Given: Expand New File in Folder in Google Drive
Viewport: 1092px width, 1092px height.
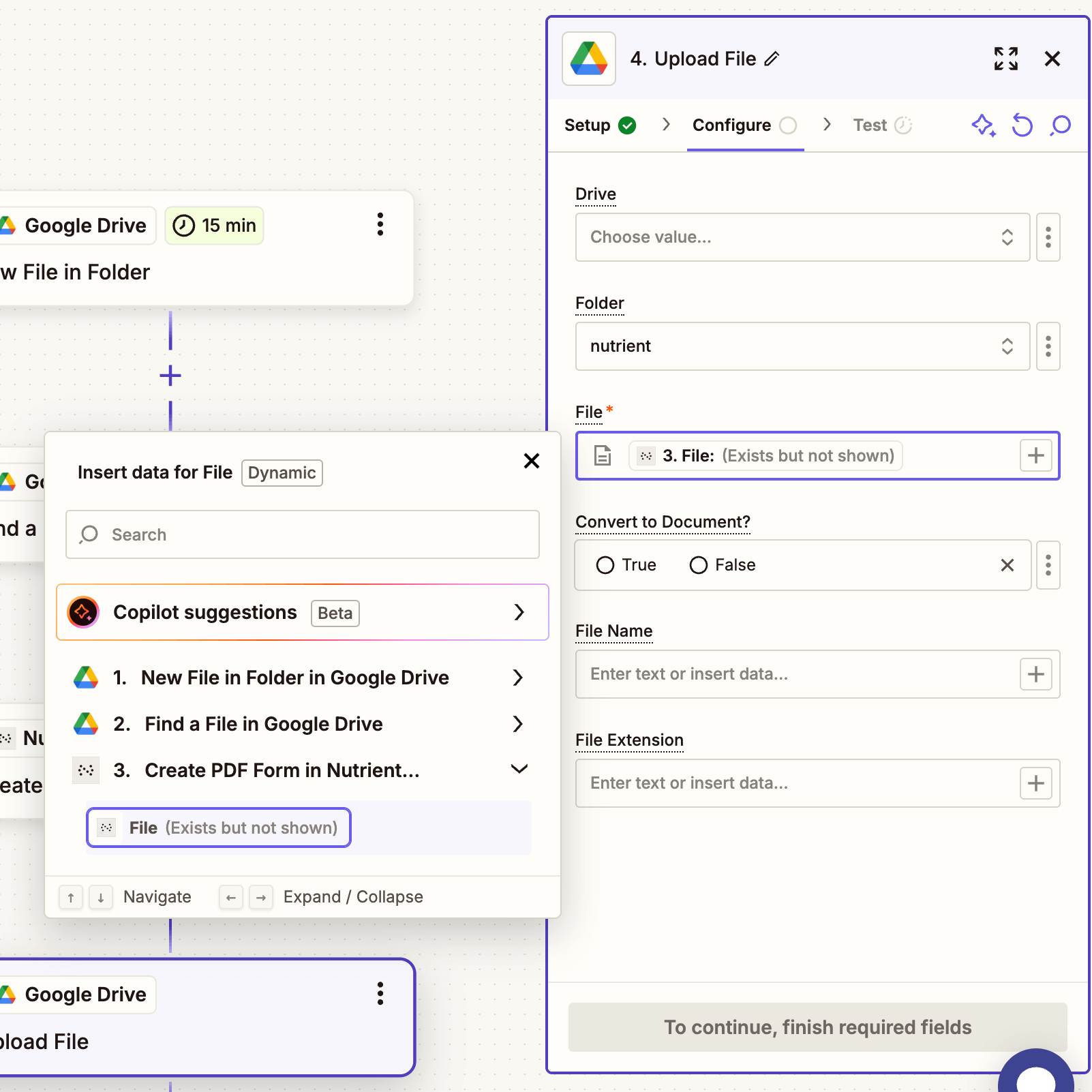Looking at the screenshot, I should (517, 678).
